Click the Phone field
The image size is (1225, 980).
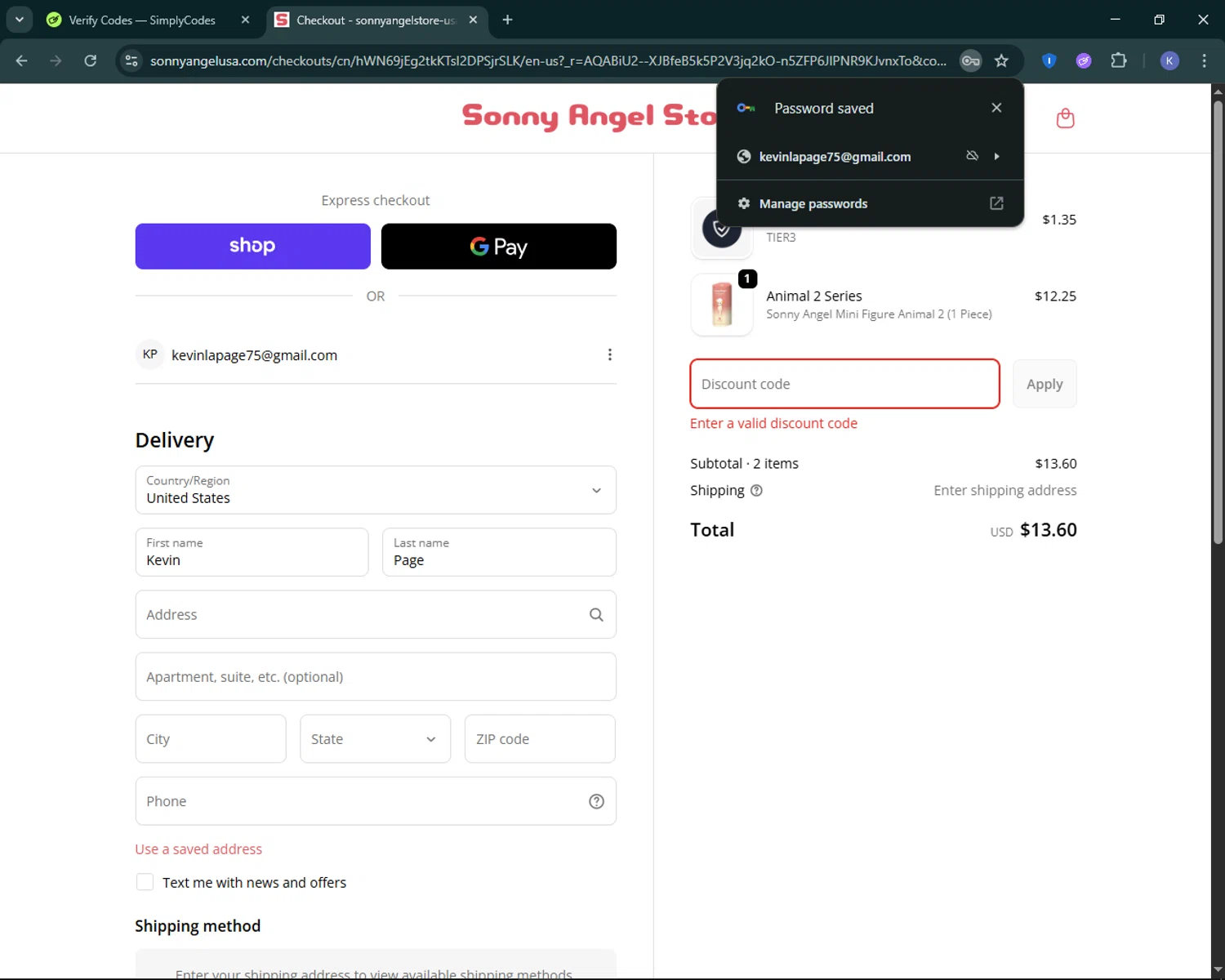click(376, 801)
